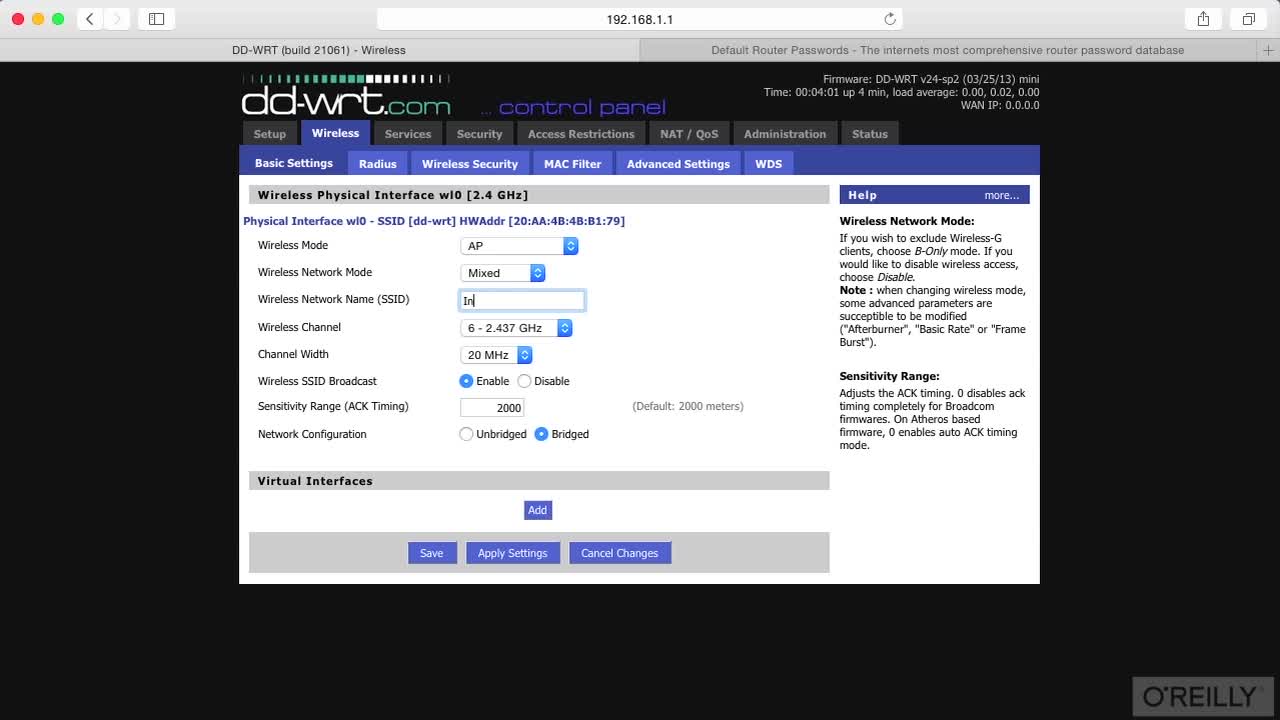Open the Access Restrictions tab
Screen dimensions: 1280x720
(581, 134)
